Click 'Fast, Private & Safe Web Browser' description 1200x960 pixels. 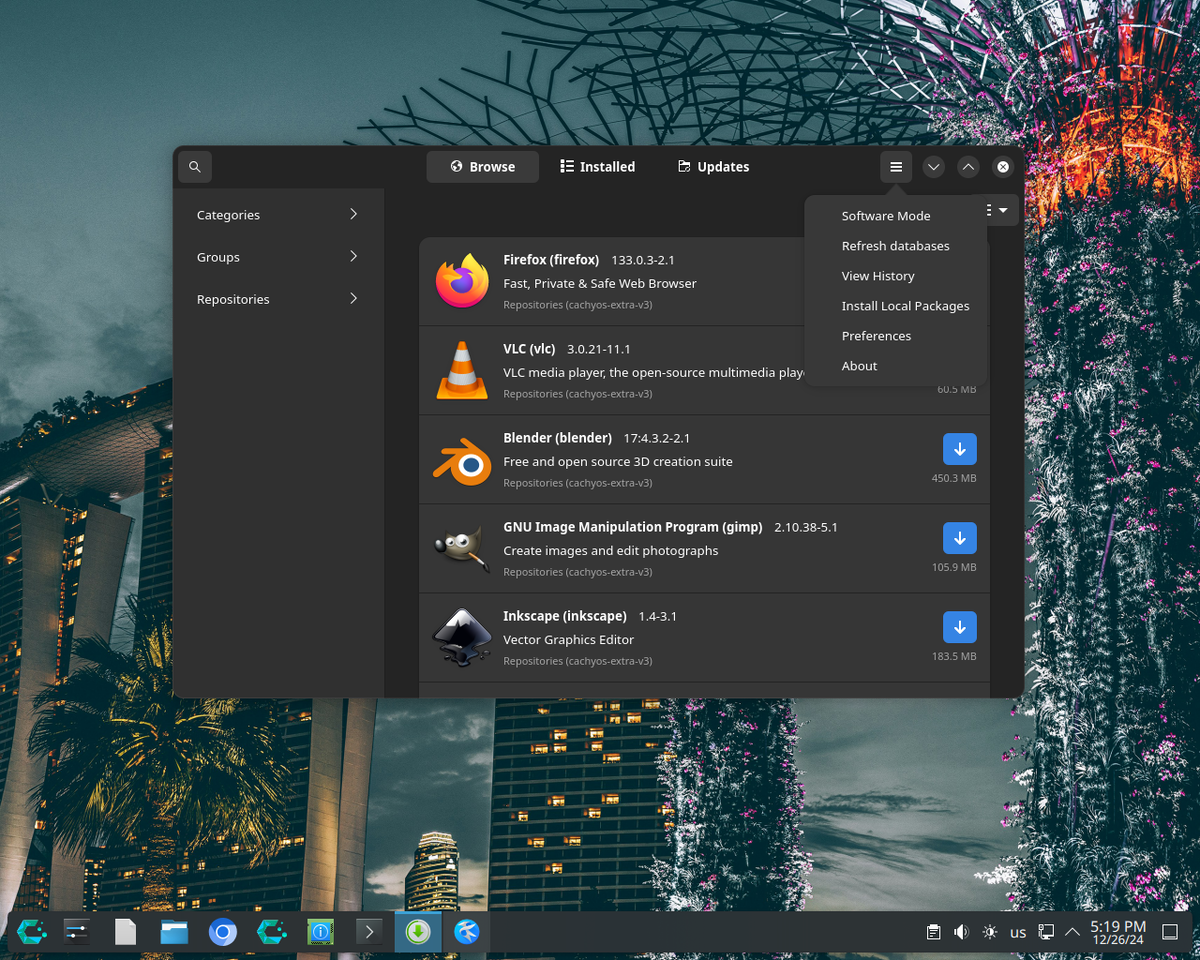pyautogui.click(x=600, y=284)
